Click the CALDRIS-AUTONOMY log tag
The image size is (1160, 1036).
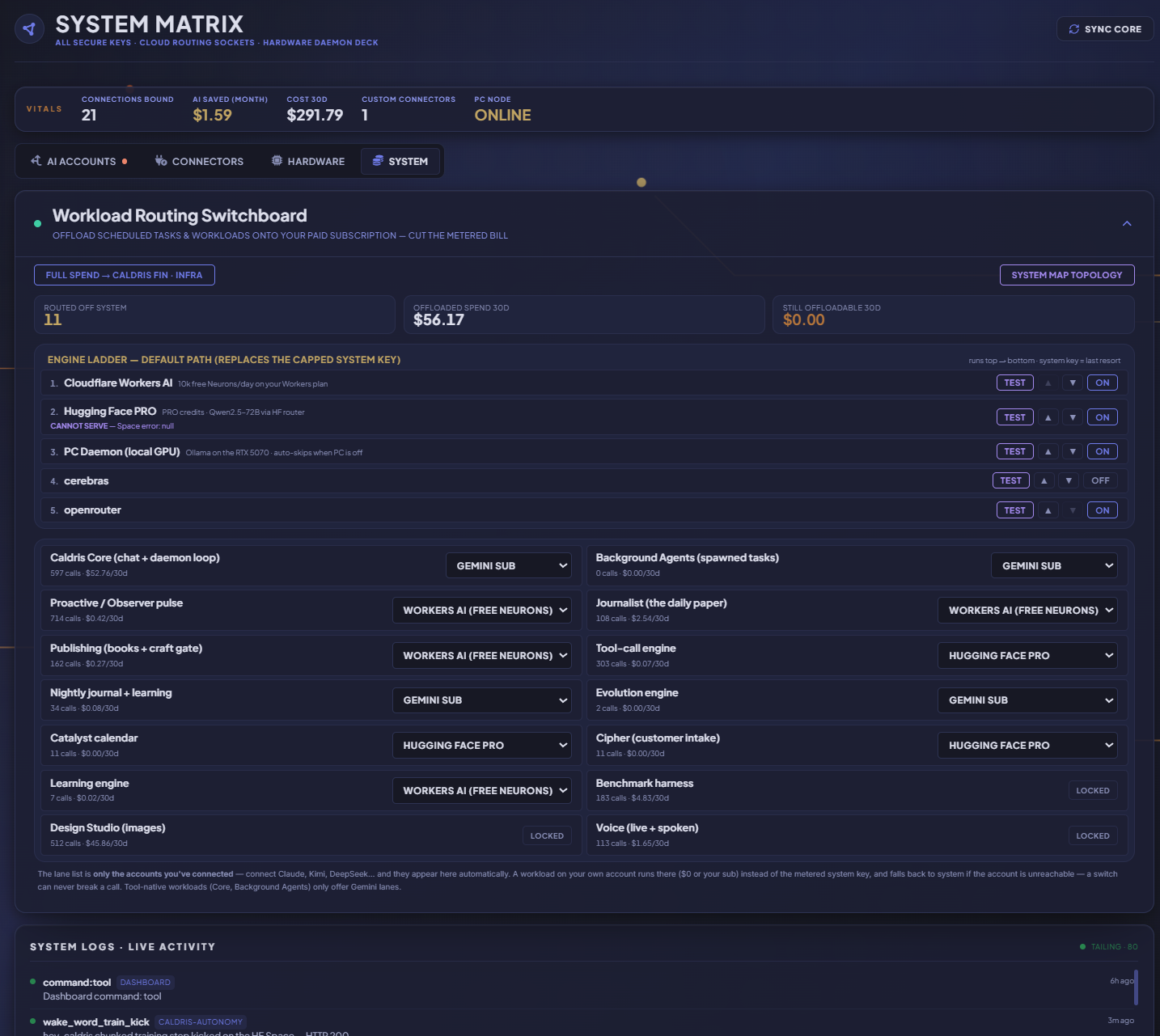201,1022
